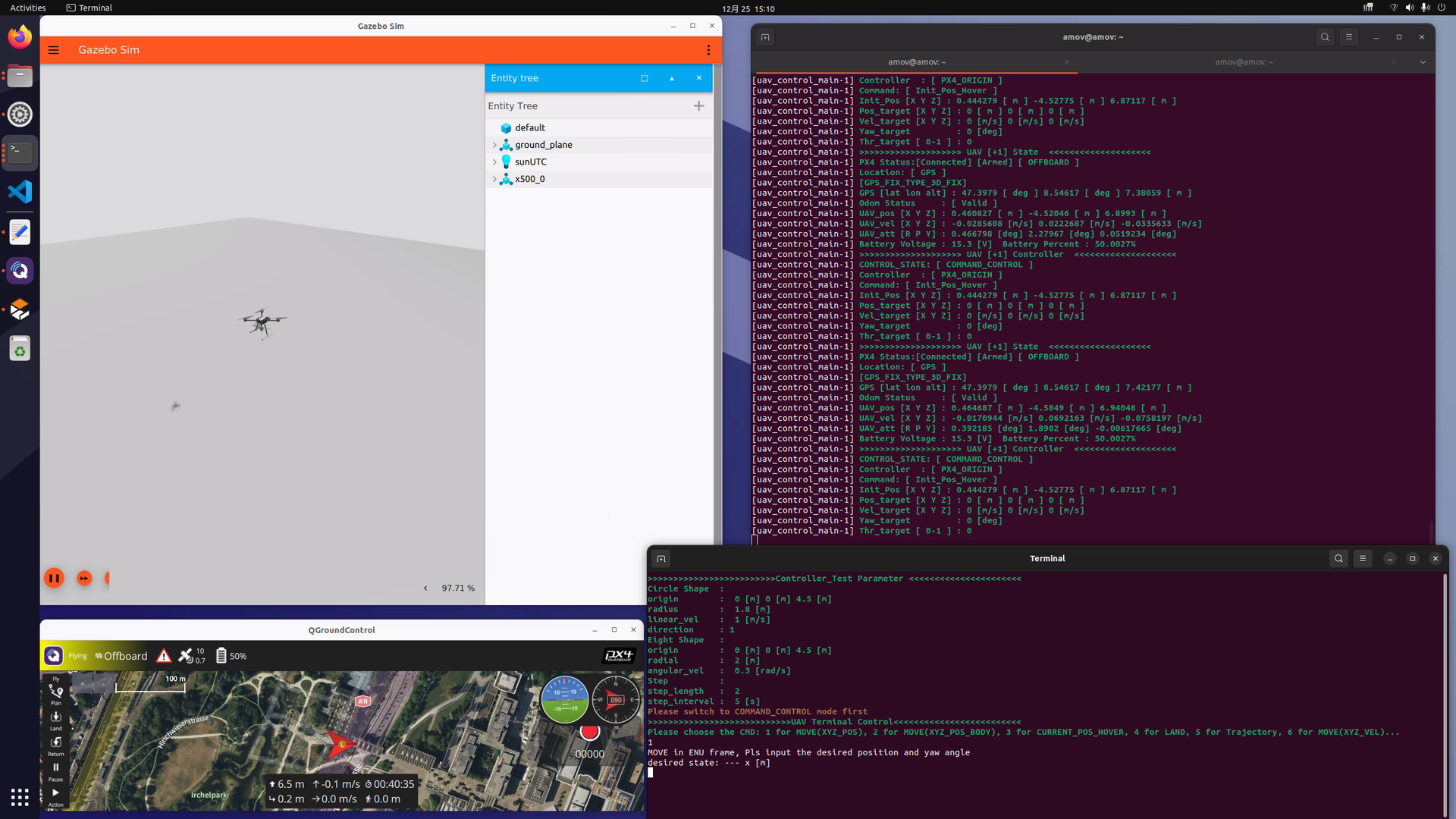
Task: Click the red vehicle arrow on map
Action: click(340, 744)
